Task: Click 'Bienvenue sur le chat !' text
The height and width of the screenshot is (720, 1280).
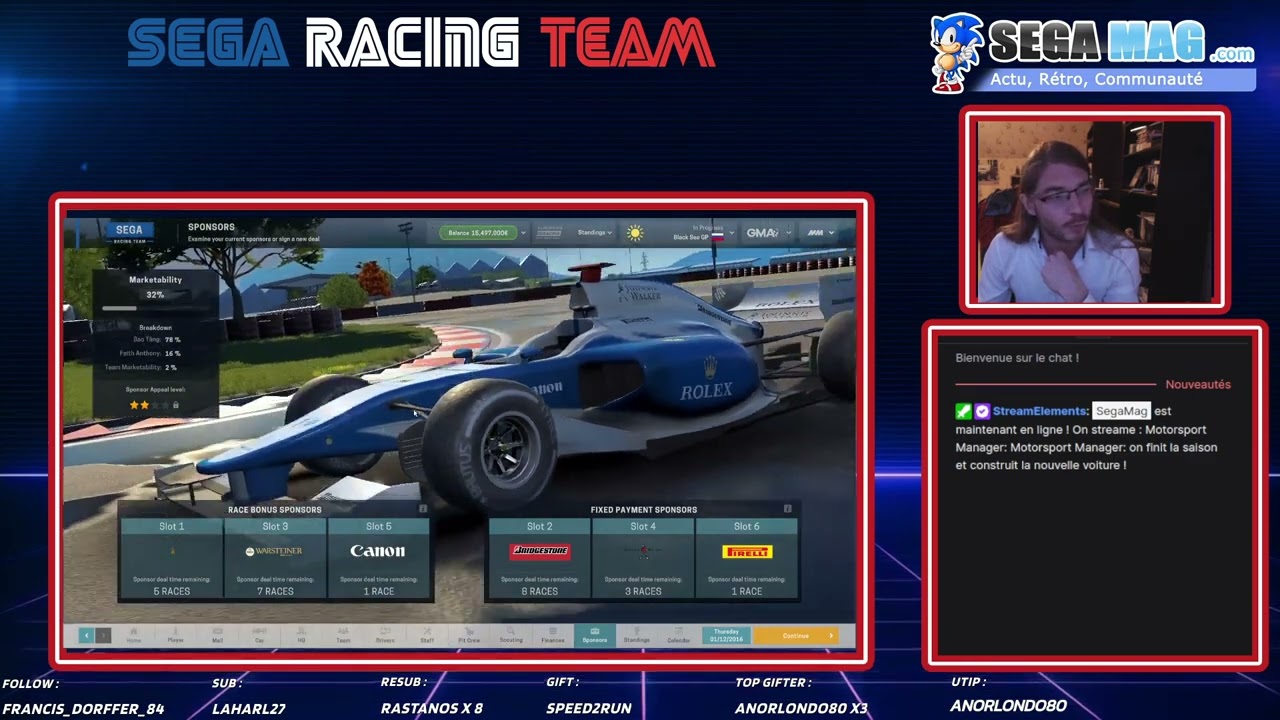Action: (x=1017, y=358)
